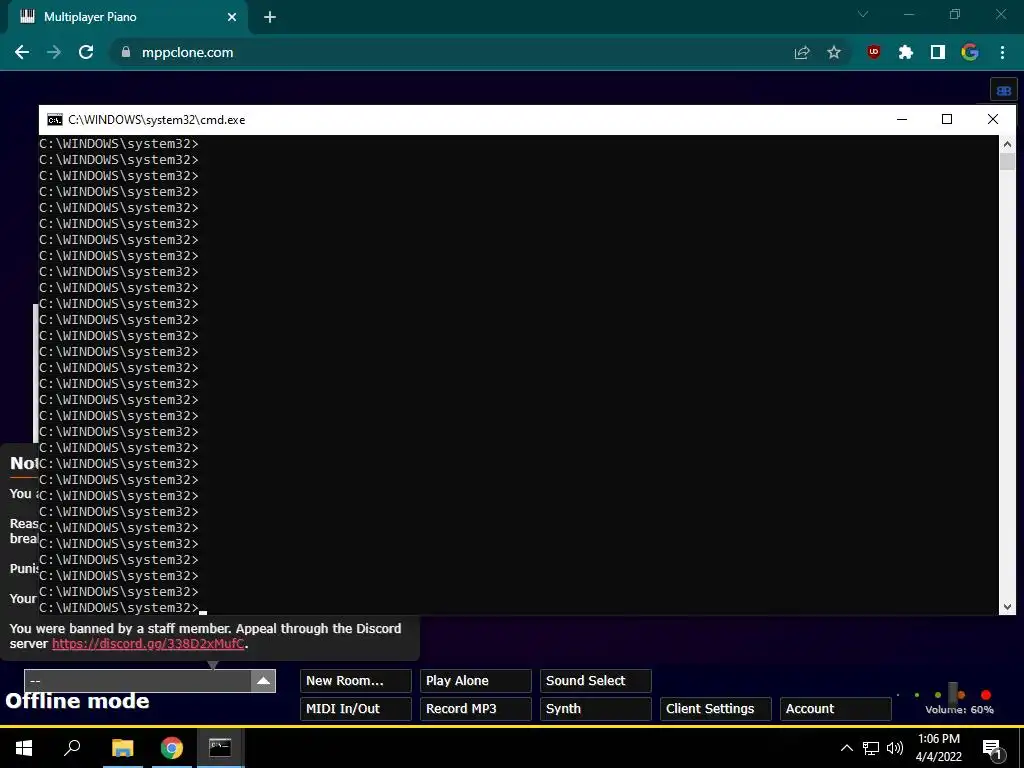View site info via the lock icon

click(x=126, y=52)
